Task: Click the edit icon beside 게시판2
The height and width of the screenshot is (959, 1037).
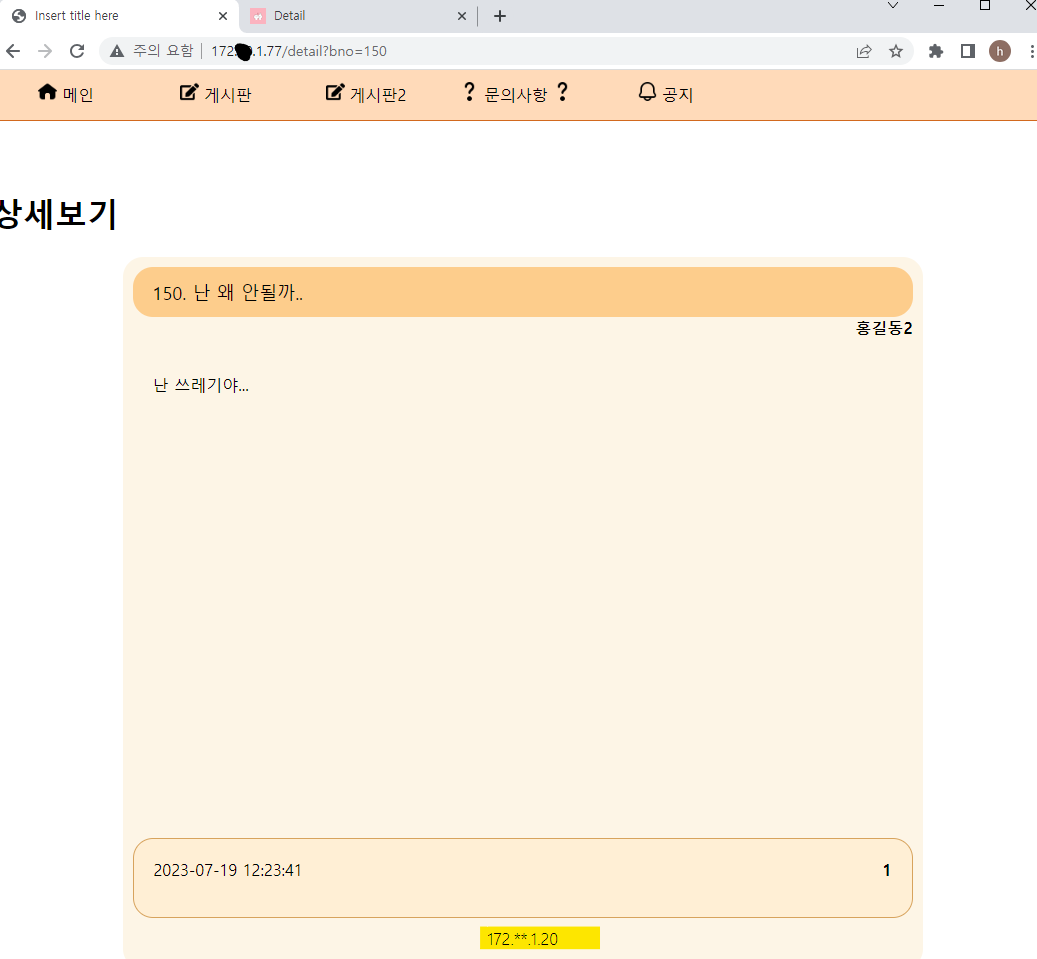Action: coord(335,92)
